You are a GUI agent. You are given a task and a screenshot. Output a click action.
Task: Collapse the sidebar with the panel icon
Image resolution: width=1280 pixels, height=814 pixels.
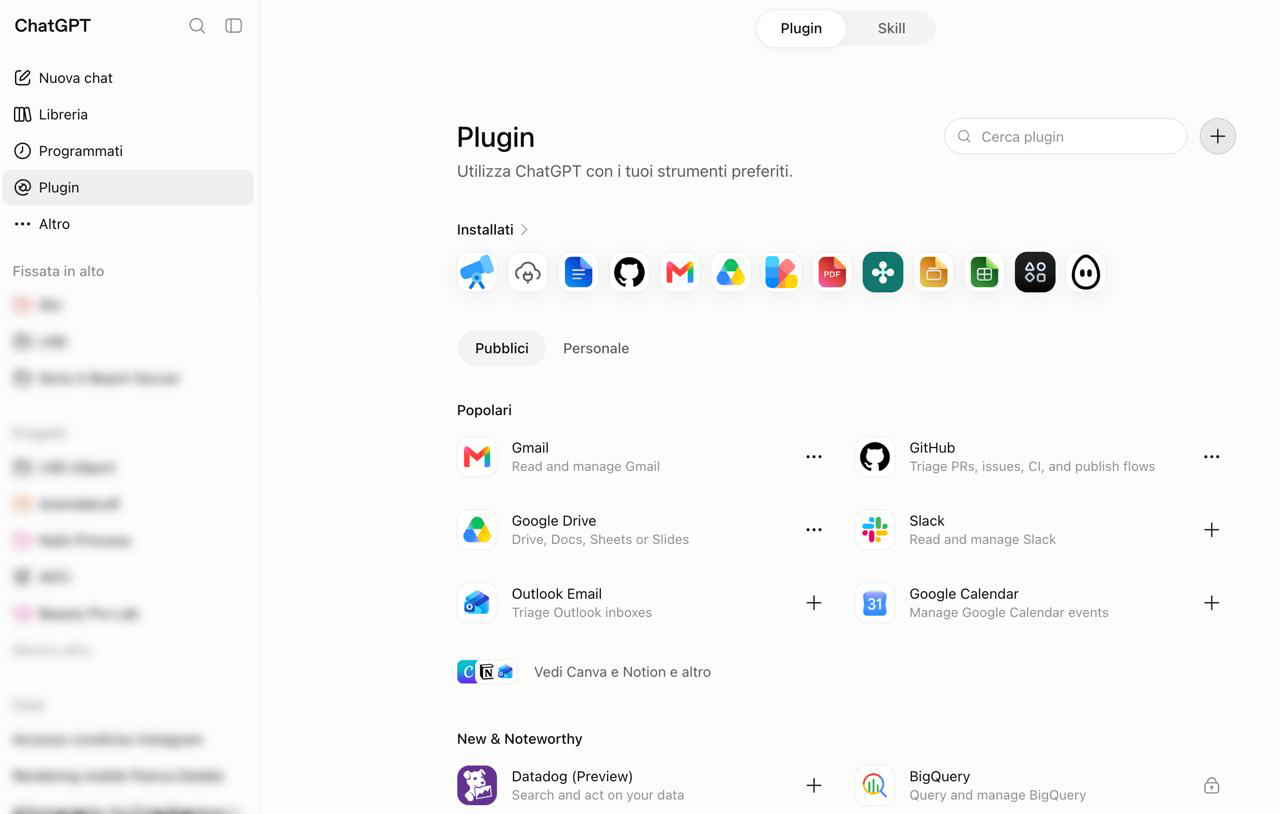[234, 26]
